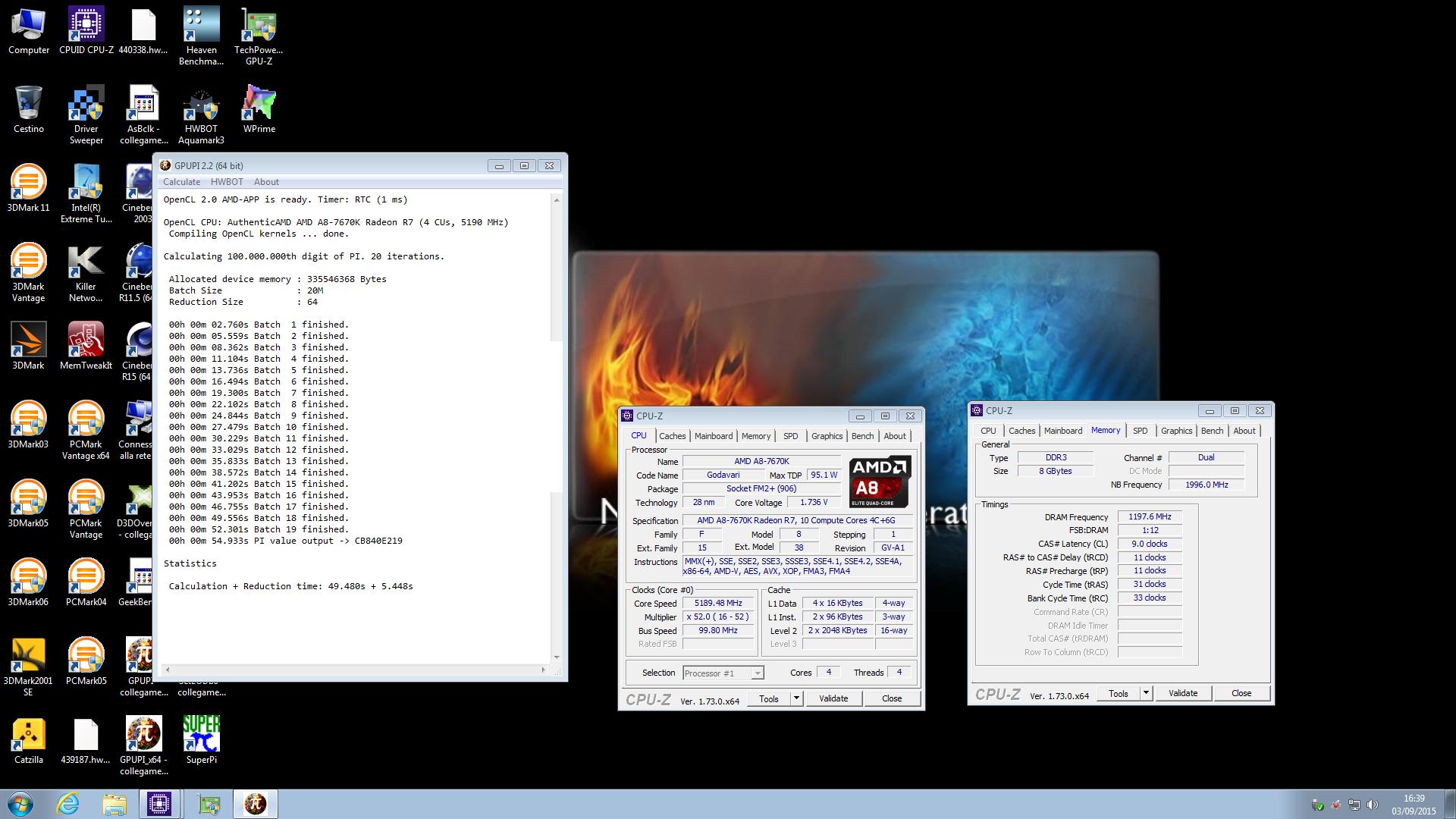Open the Computer desktop icon
Image resolution: width=1456 pixels, height=819 pixels.
tap(29, 32)
